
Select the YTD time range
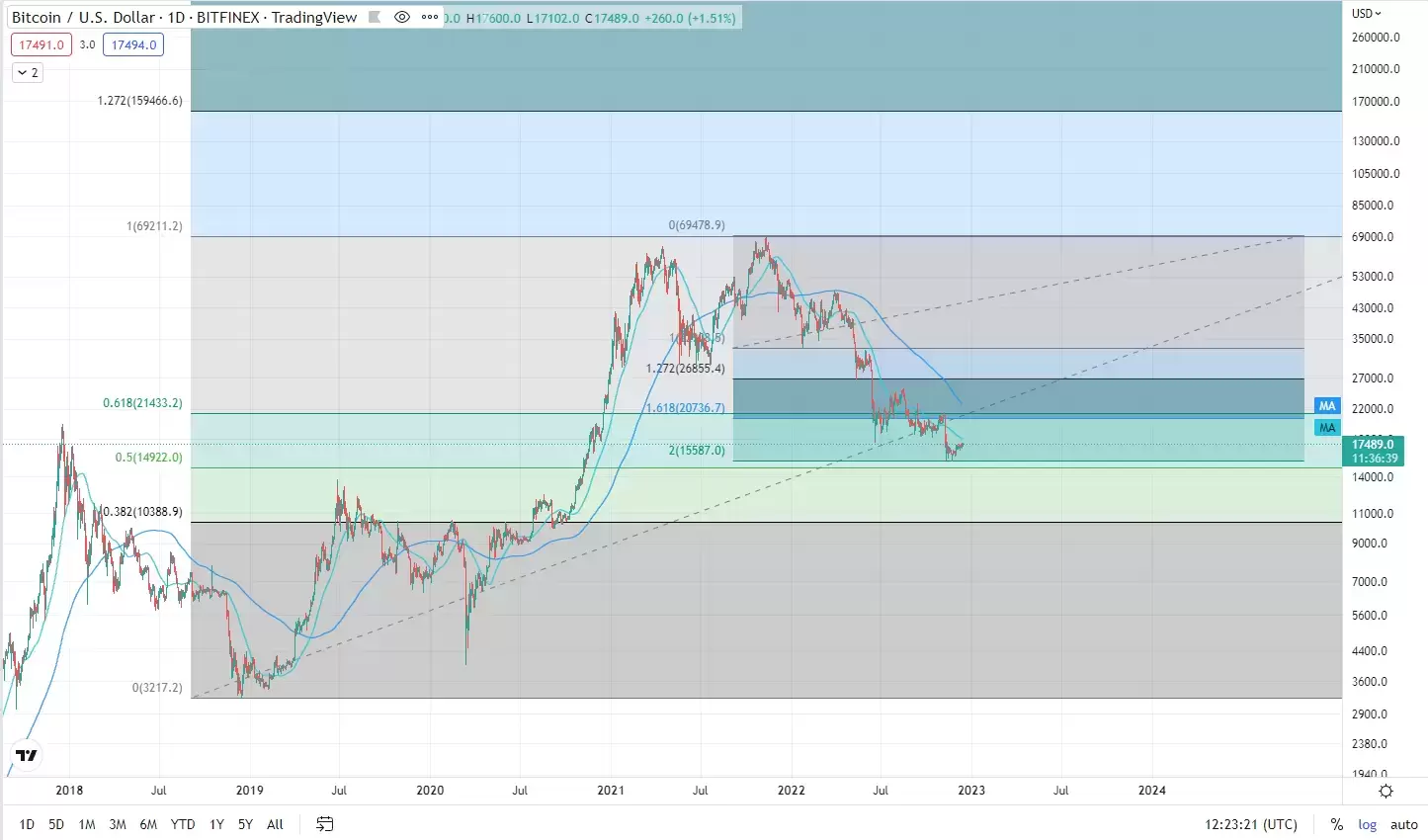coord(183,824)
